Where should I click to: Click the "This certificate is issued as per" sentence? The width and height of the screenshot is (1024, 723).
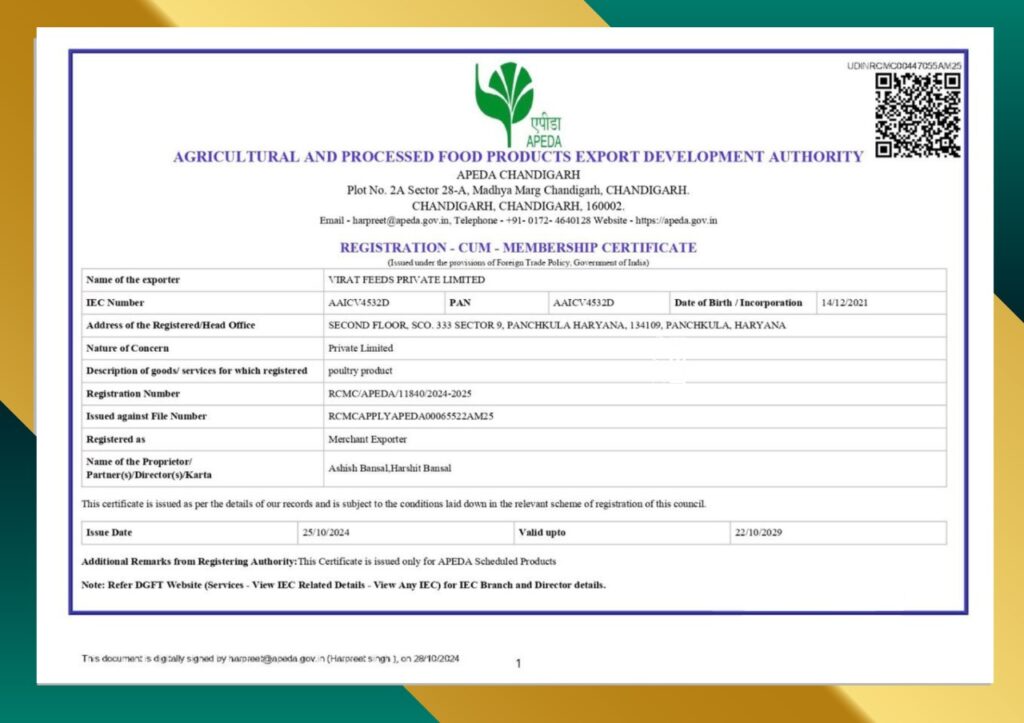pyautogui.click(x=394, y=504)
